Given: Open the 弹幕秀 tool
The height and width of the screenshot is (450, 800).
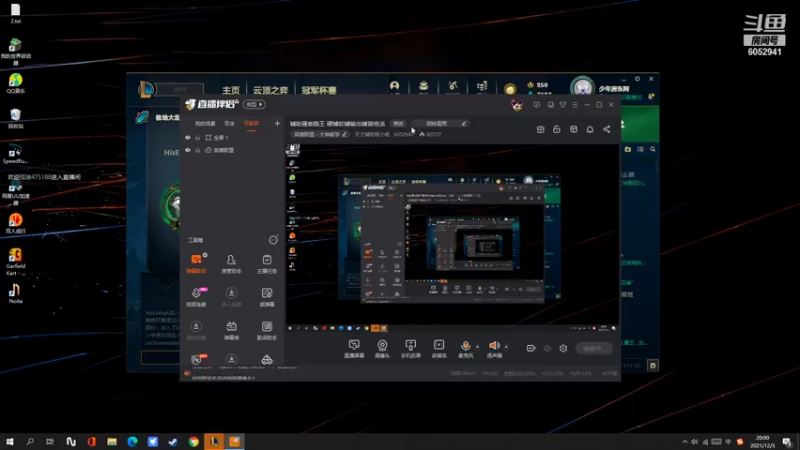Looking at the screenshot, I should [231, 330].
